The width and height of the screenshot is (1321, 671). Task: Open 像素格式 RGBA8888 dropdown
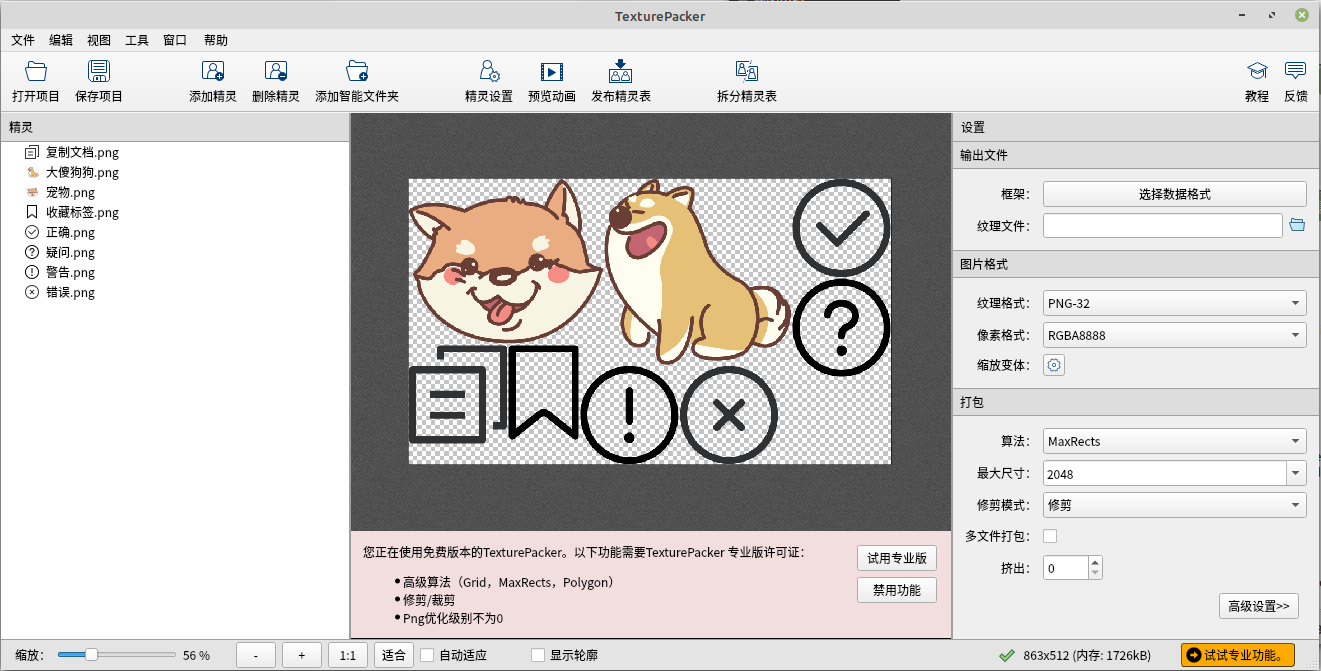1174,335
